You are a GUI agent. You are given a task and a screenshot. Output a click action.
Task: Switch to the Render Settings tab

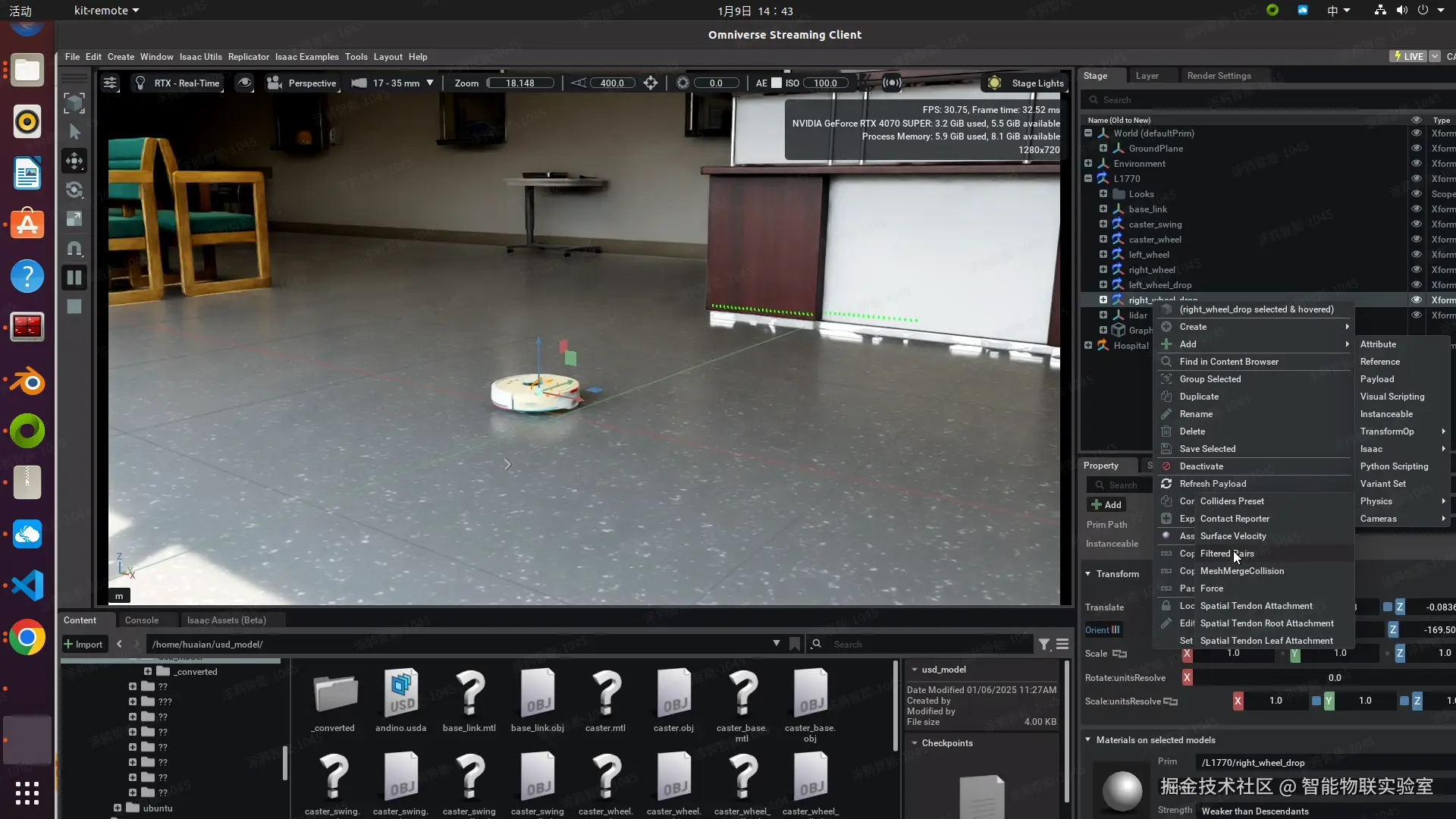1219,76
